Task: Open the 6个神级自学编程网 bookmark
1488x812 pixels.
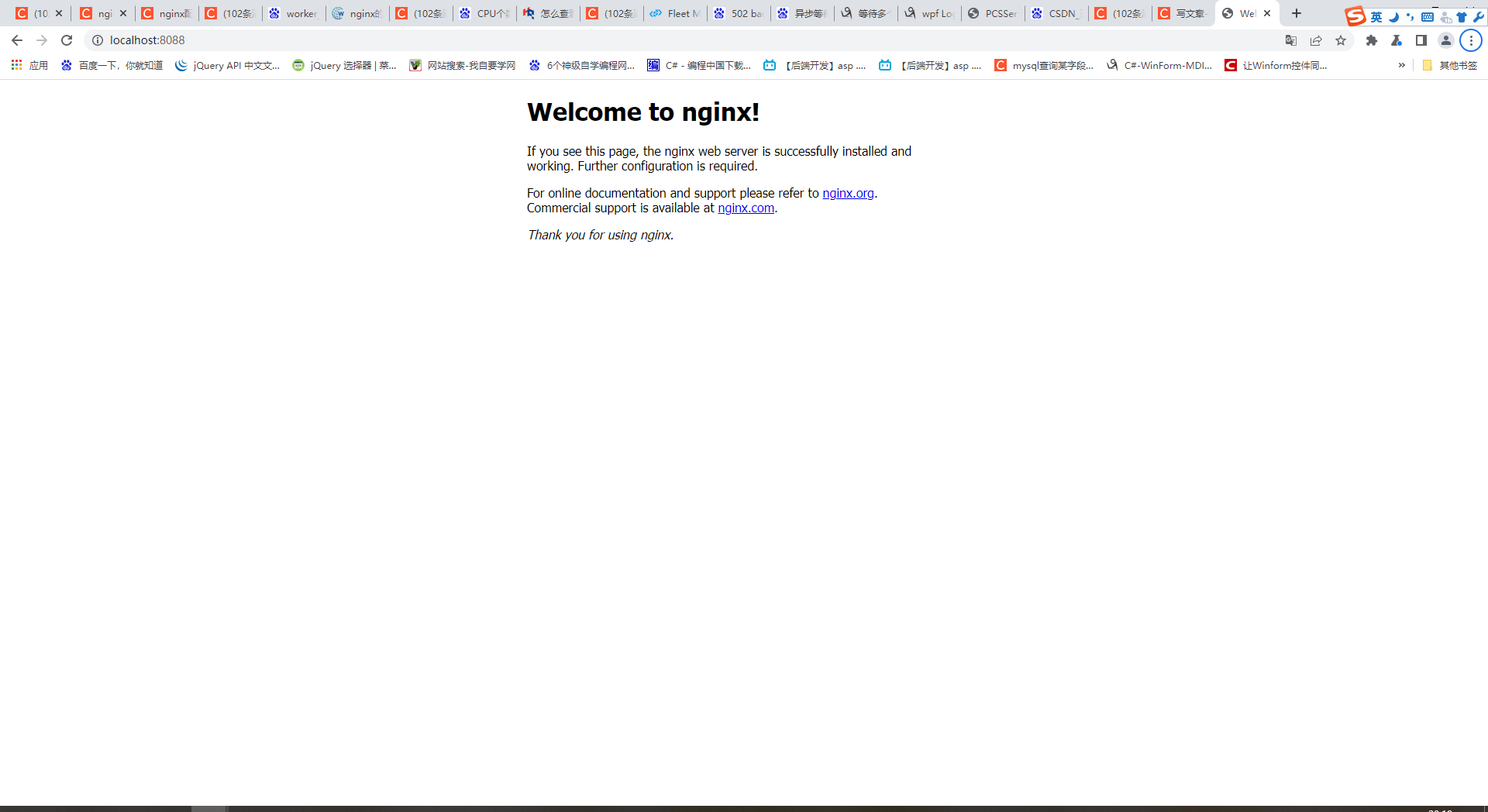Action: pos(582,65)
